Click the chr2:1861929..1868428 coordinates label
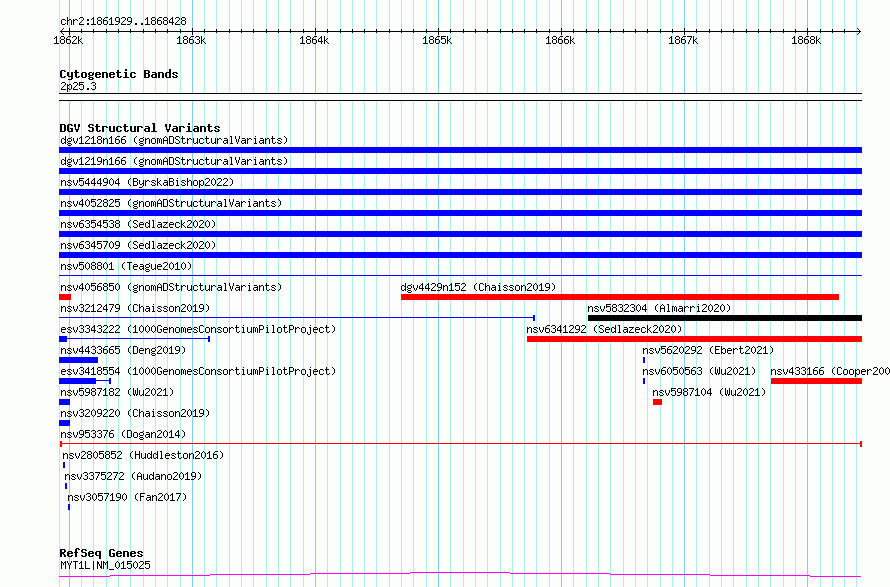Viewport: 890px width, 587px height. tap(123, 22)
